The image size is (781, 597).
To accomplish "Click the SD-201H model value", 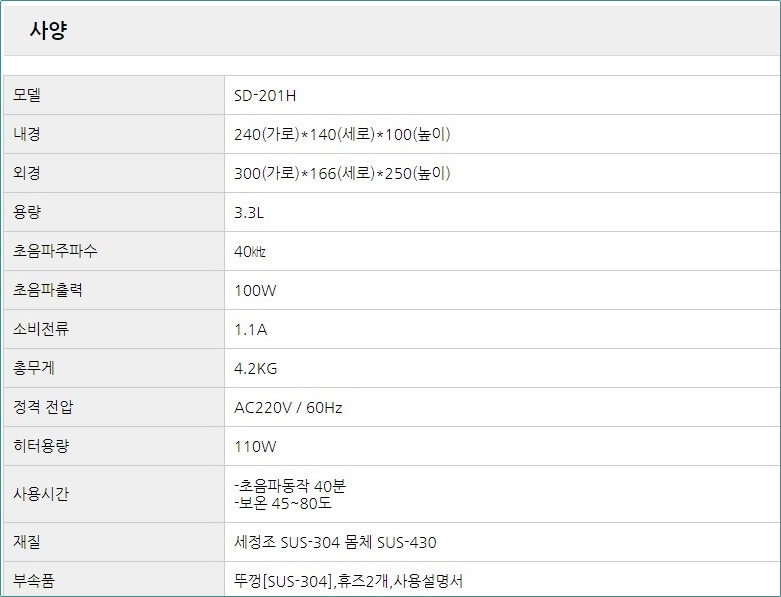I will pyautogui.click(x=265, y=96).
